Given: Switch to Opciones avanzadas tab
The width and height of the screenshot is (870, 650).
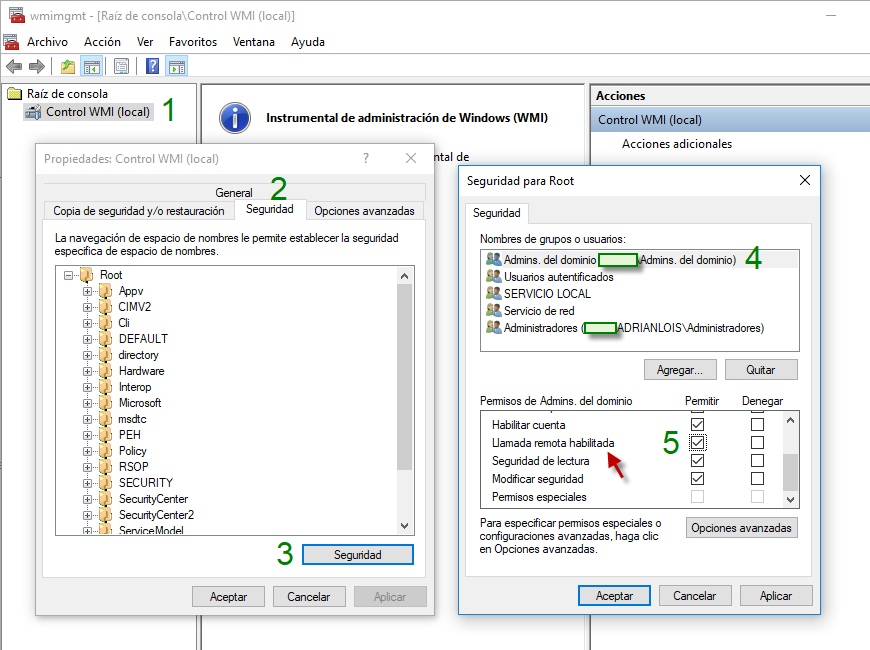Looking at the screenshot, I should pos(364,211).
